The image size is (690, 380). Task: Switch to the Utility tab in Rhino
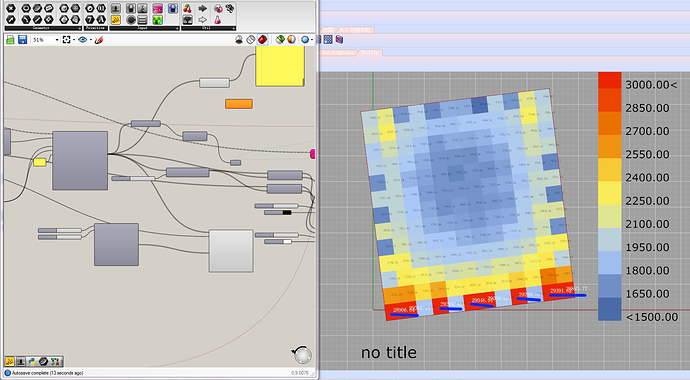[x=370, y=53]
